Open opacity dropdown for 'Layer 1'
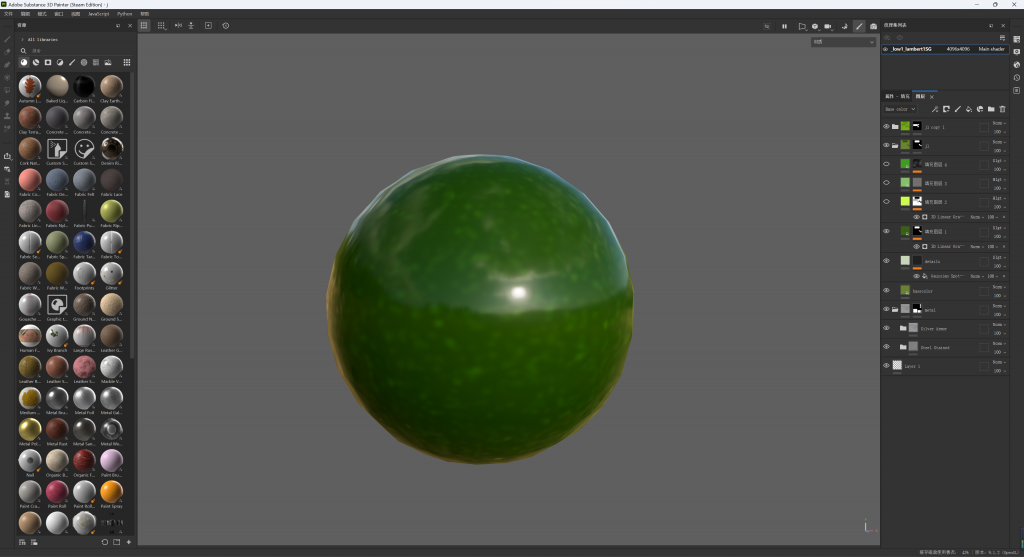Screen dimensions: 1024x557 tap(999, 371)
